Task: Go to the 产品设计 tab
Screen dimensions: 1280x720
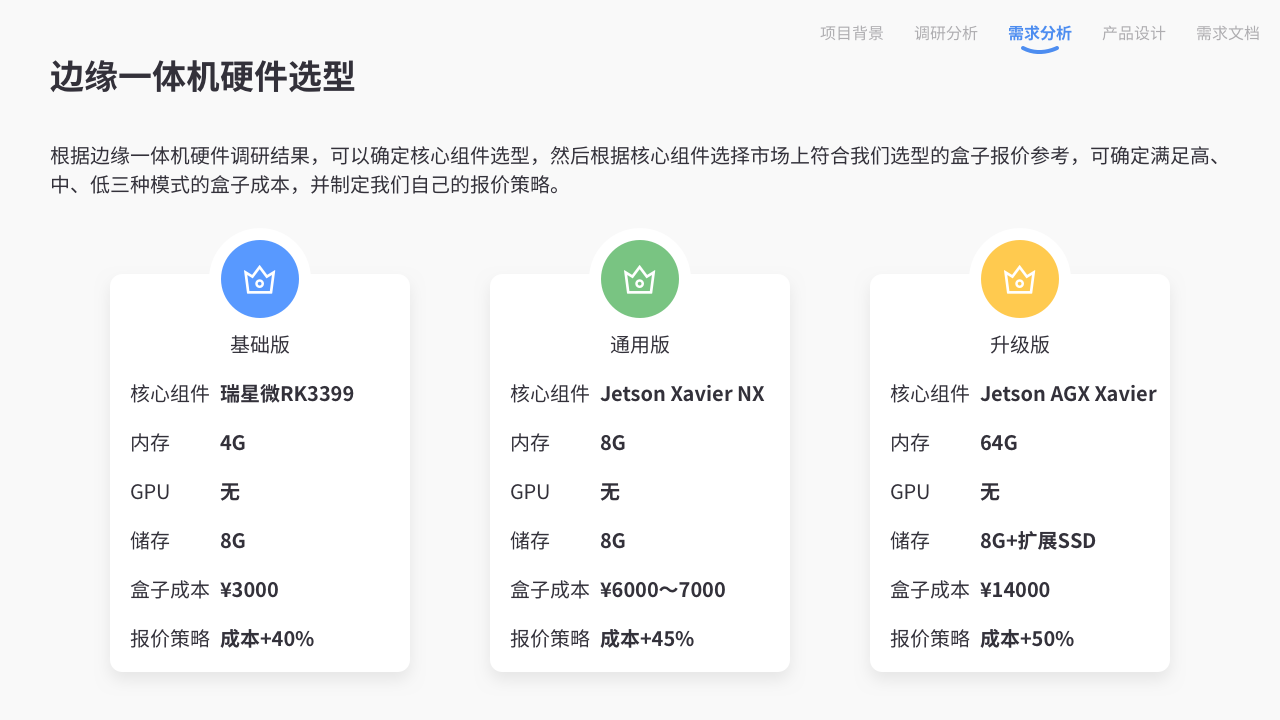Action: [x=1134, y=33]
